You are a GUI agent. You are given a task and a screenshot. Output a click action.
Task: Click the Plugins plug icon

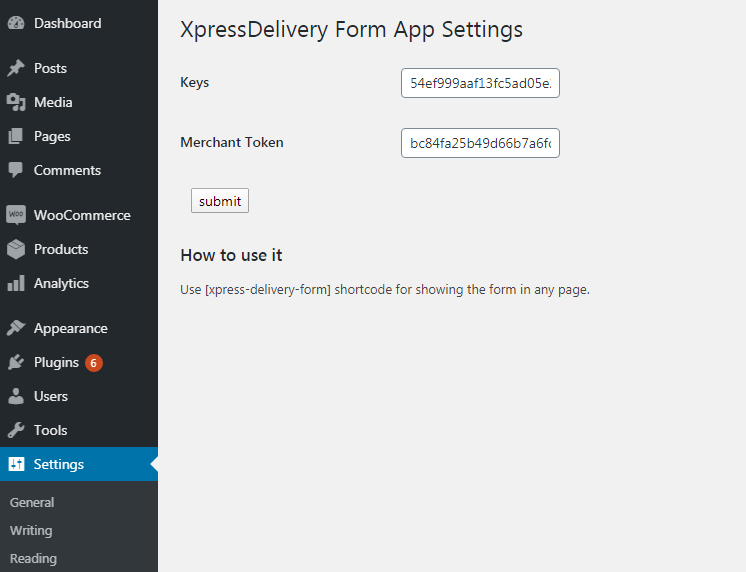pos(16,362)
